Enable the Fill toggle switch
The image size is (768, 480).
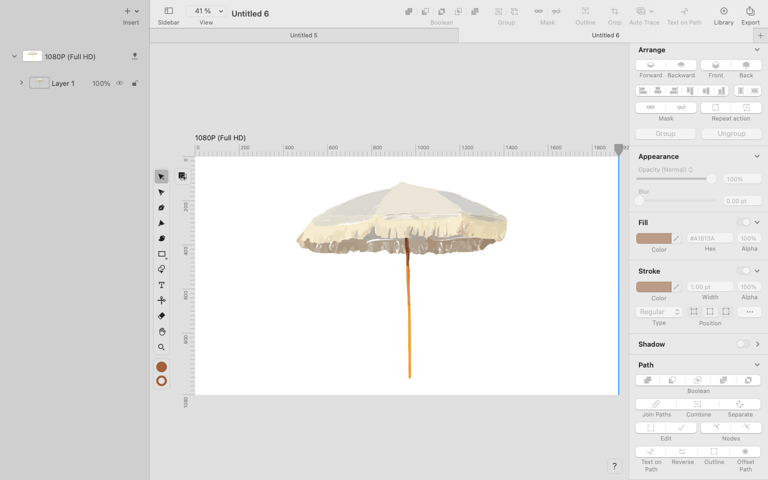pyautogui.click(x=743, y=222)
